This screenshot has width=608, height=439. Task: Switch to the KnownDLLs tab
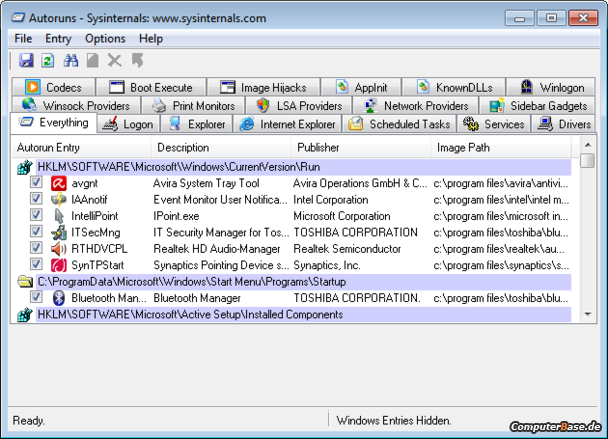454,87
